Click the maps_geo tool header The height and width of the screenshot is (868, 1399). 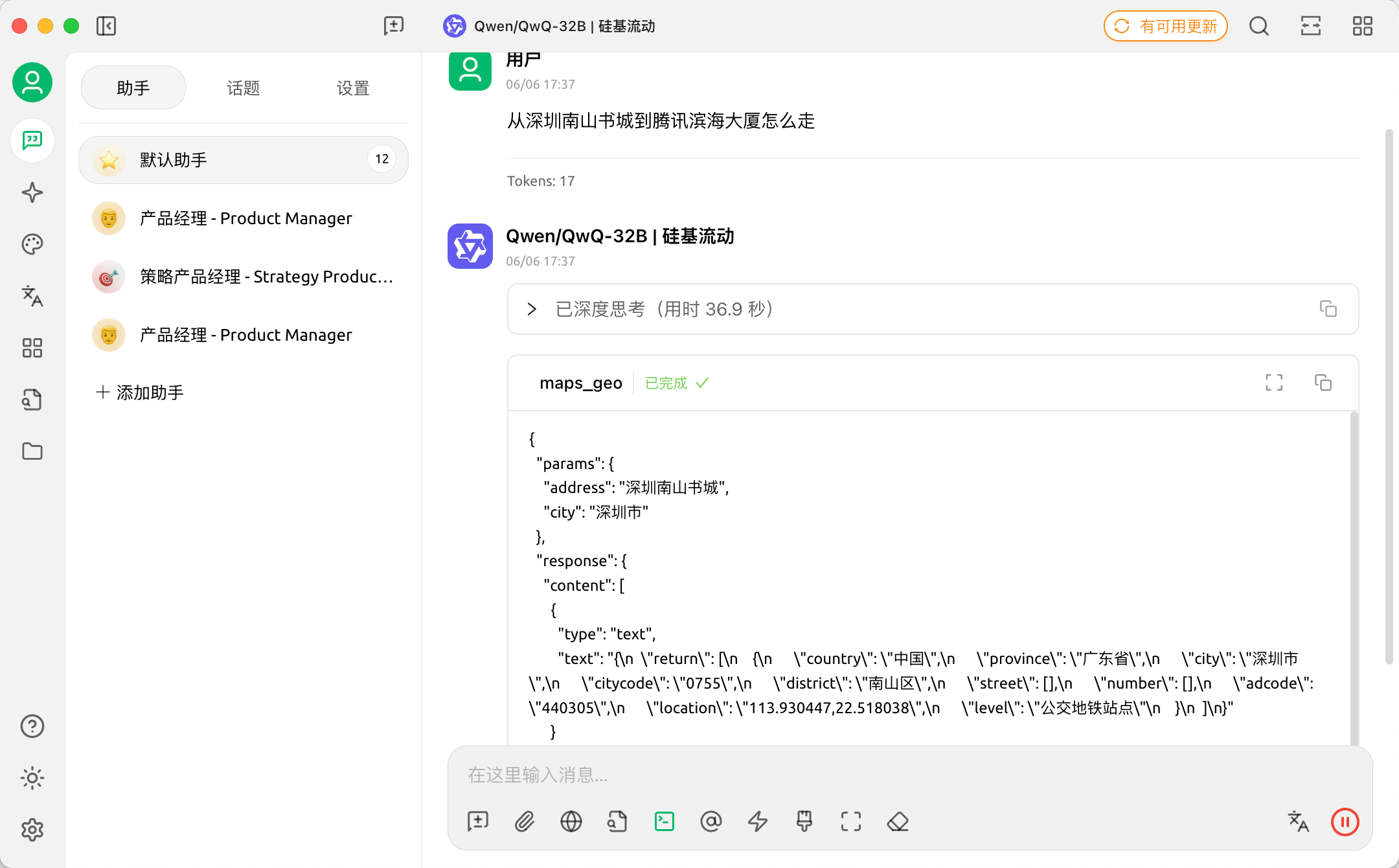933,383
